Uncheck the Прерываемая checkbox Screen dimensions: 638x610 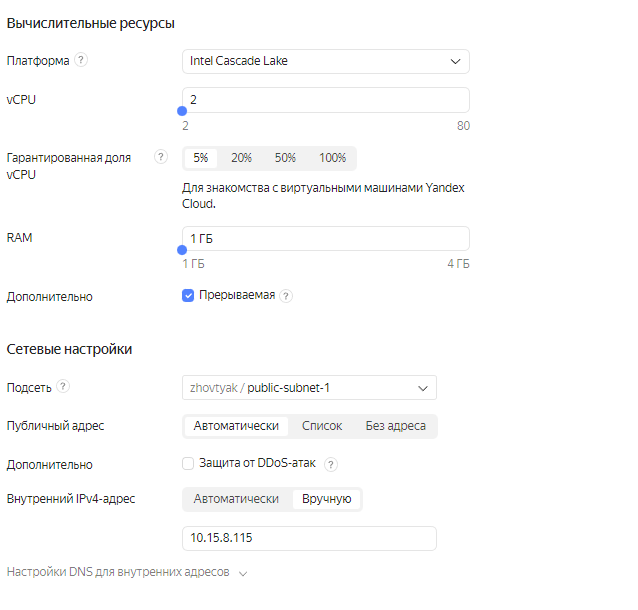pos(188,295)
